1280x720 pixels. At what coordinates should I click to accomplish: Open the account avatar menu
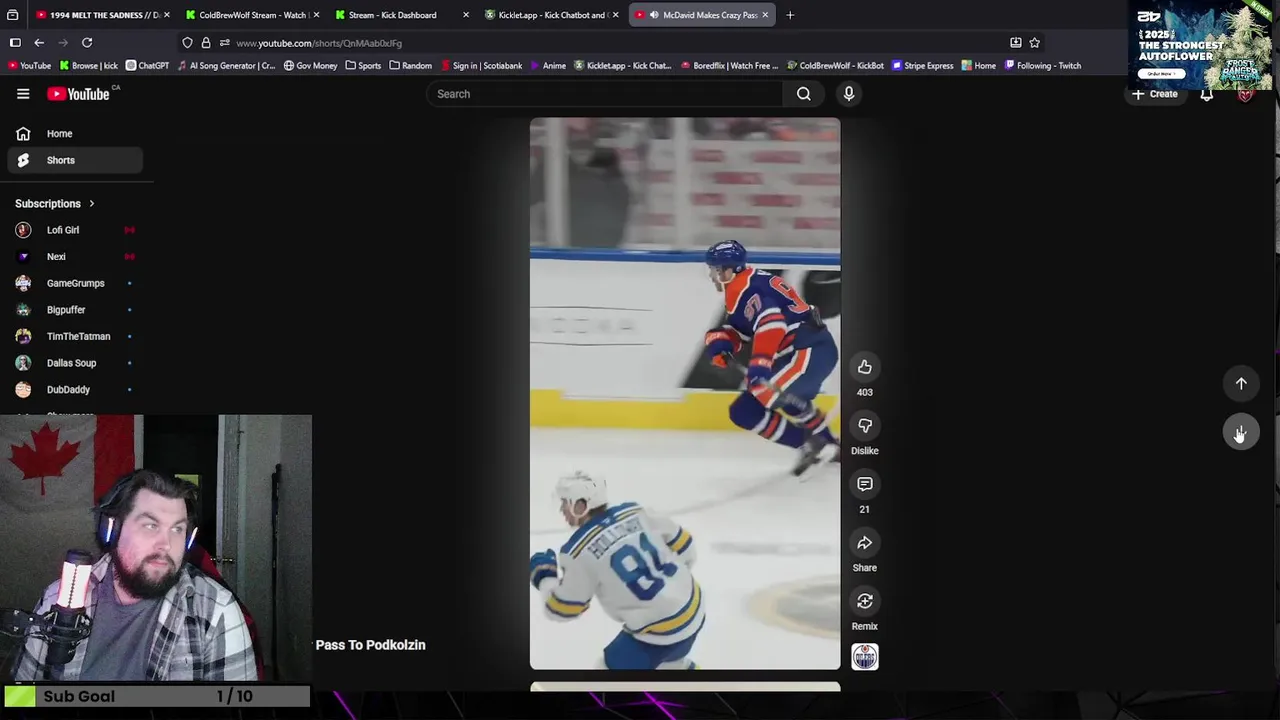(x=1245, y=94)
